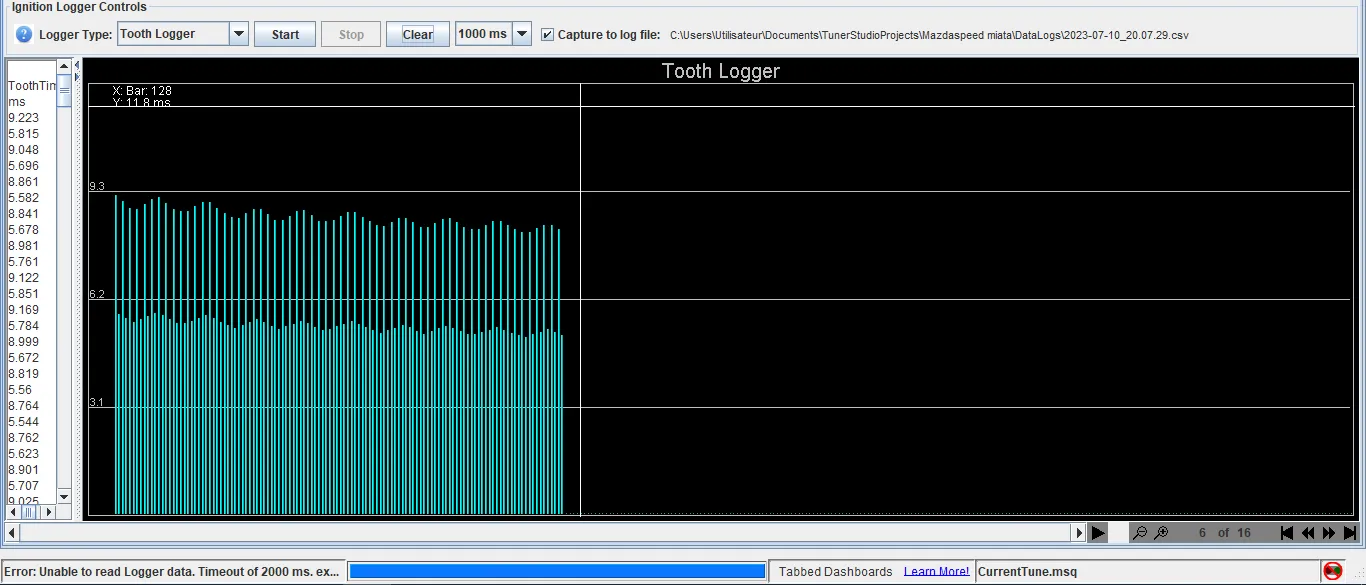Expand the 1000 ms interval dropdown
Viewport: 1366px width, 585px height.
[x=522, y=35]
